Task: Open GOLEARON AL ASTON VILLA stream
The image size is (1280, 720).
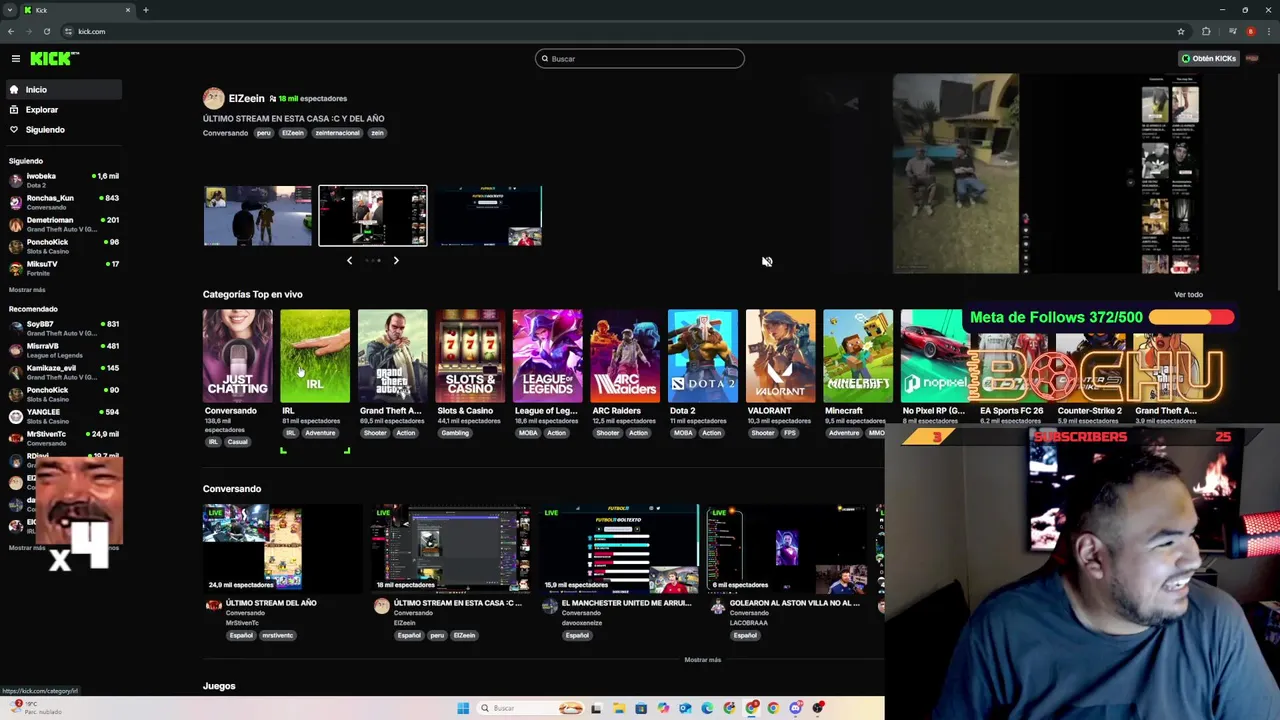Action: [x=787, y=549]
